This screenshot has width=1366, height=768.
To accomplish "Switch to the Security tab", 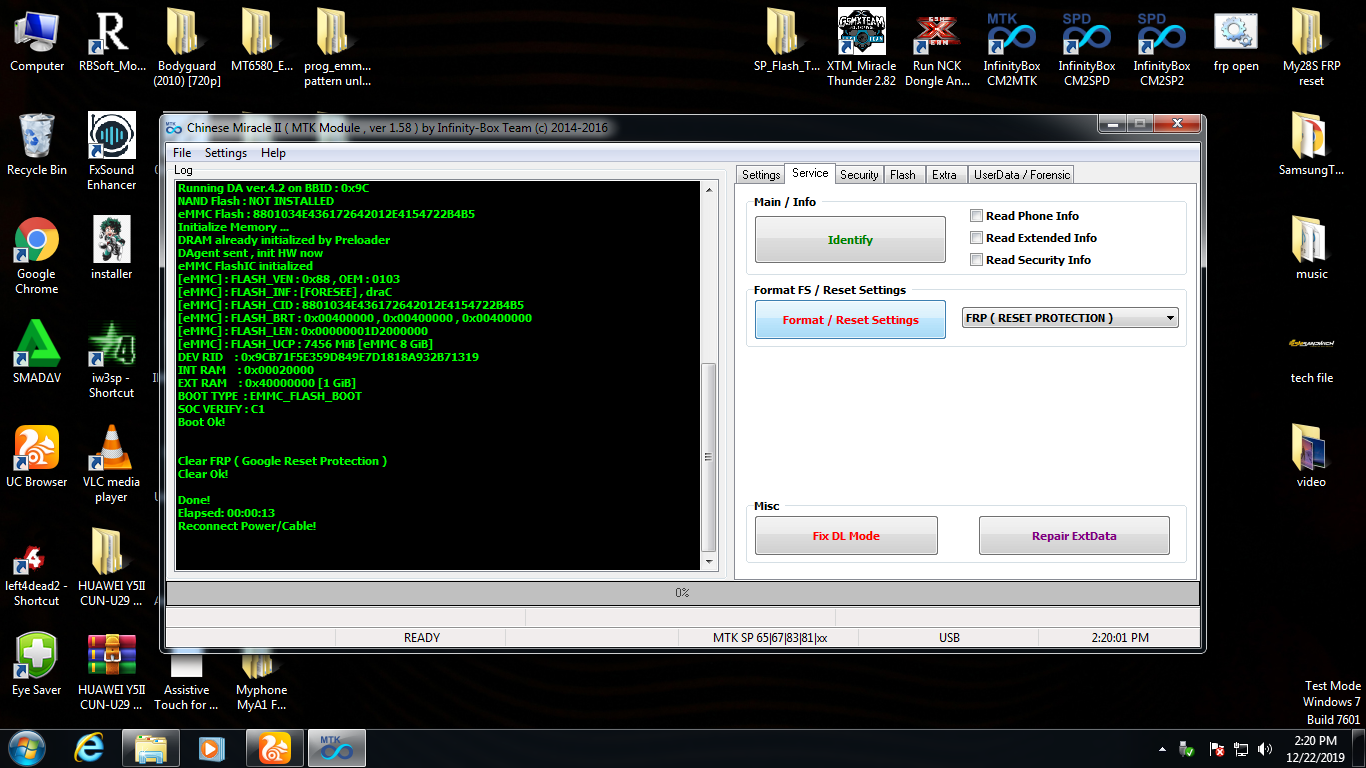I will (859, 175).
